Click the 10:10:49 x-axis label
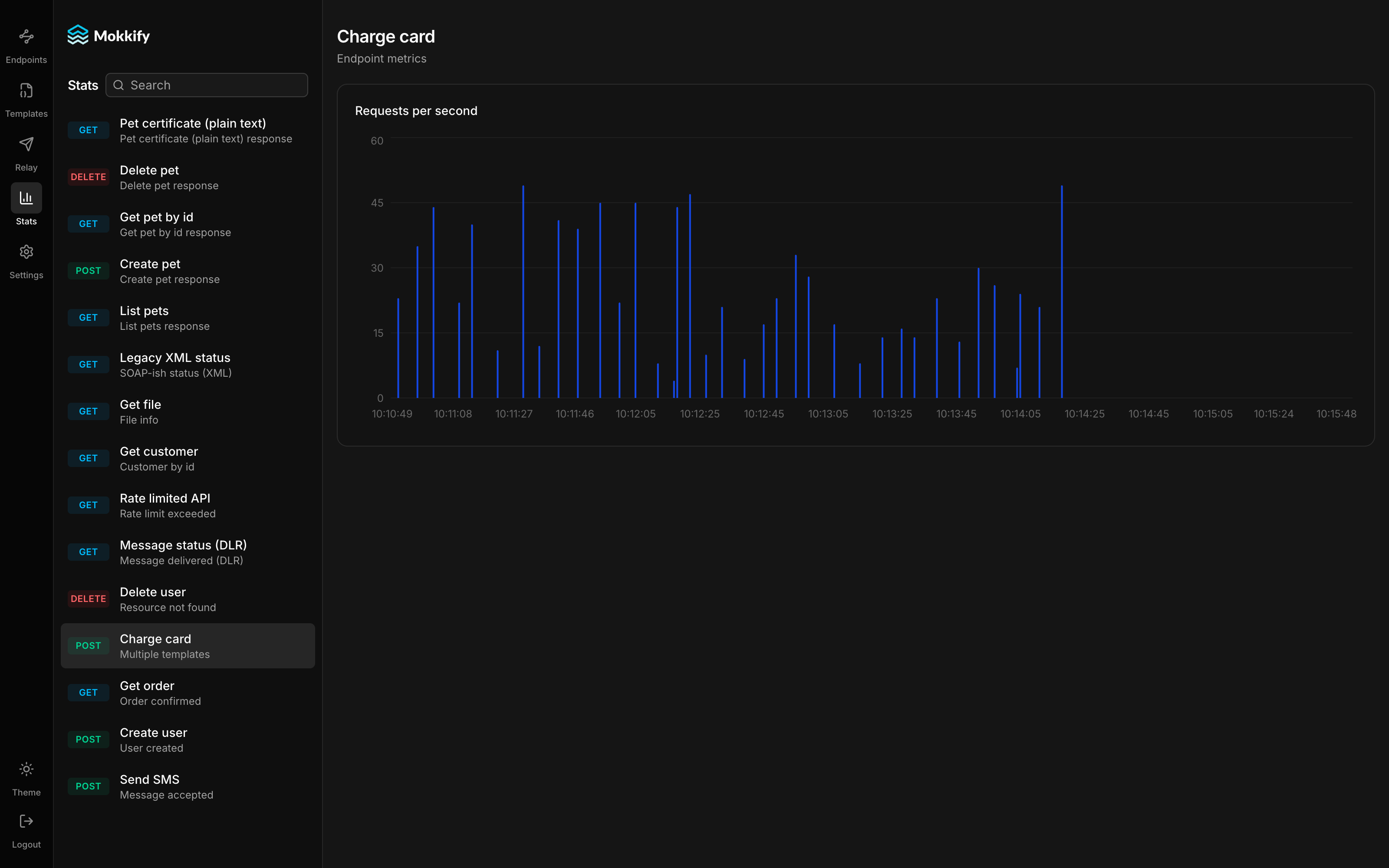Viewport: 1389px width, 868px height. pyautogui.click(x=392, y=414)
